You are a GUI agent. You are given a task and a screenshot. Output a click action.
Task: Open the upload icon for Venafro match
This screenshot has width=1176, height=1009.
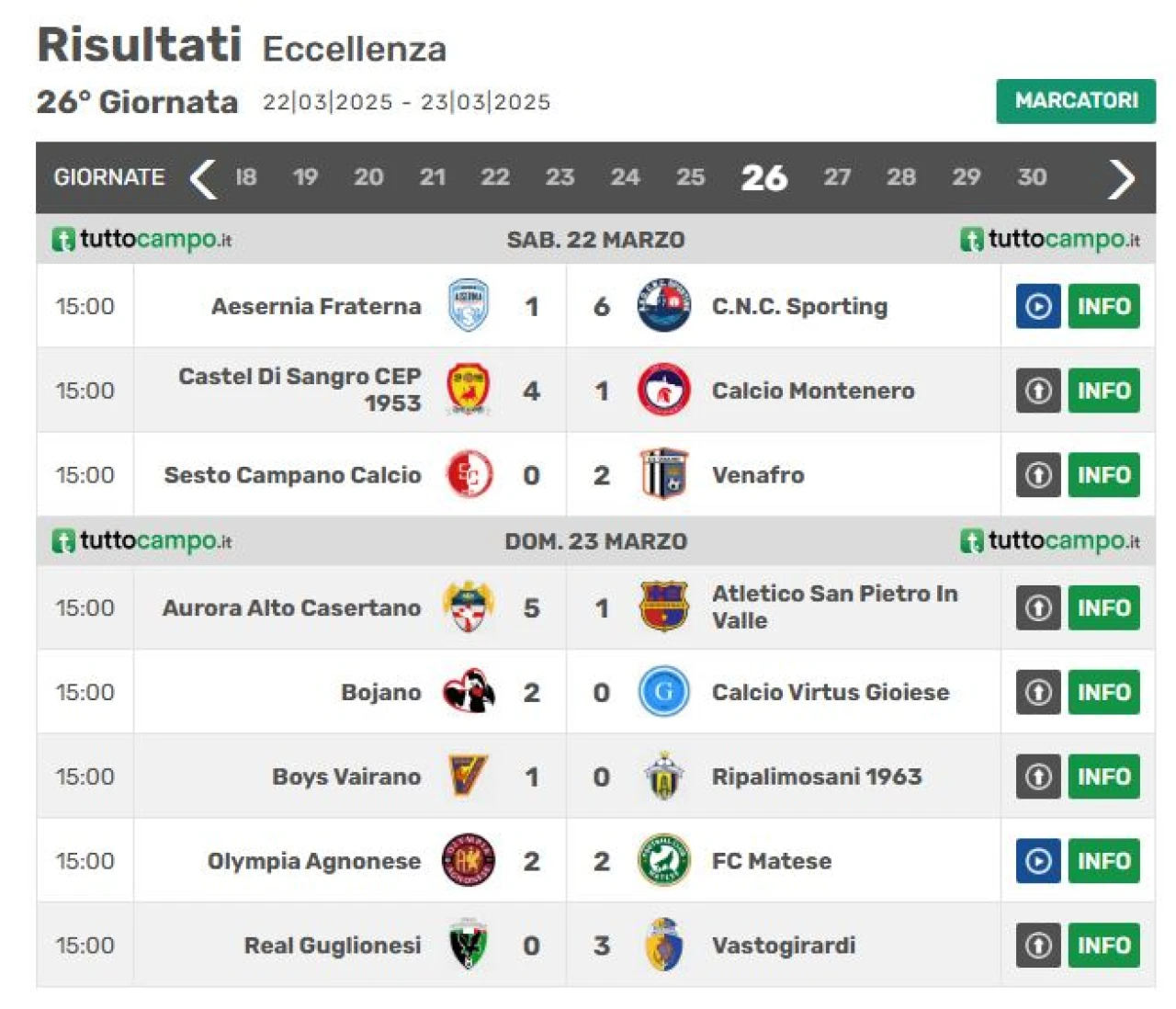pos(1038,475)
